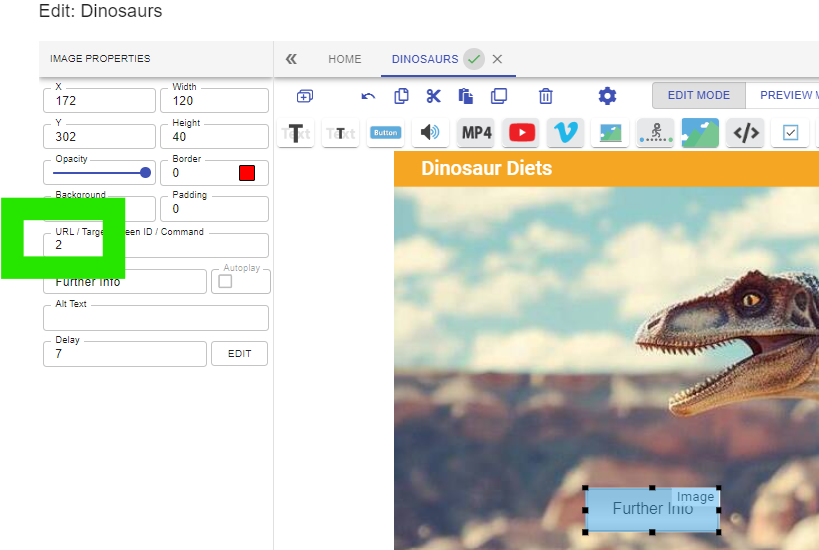Click the X position field
819x550 pixels.
click(99, 100)
